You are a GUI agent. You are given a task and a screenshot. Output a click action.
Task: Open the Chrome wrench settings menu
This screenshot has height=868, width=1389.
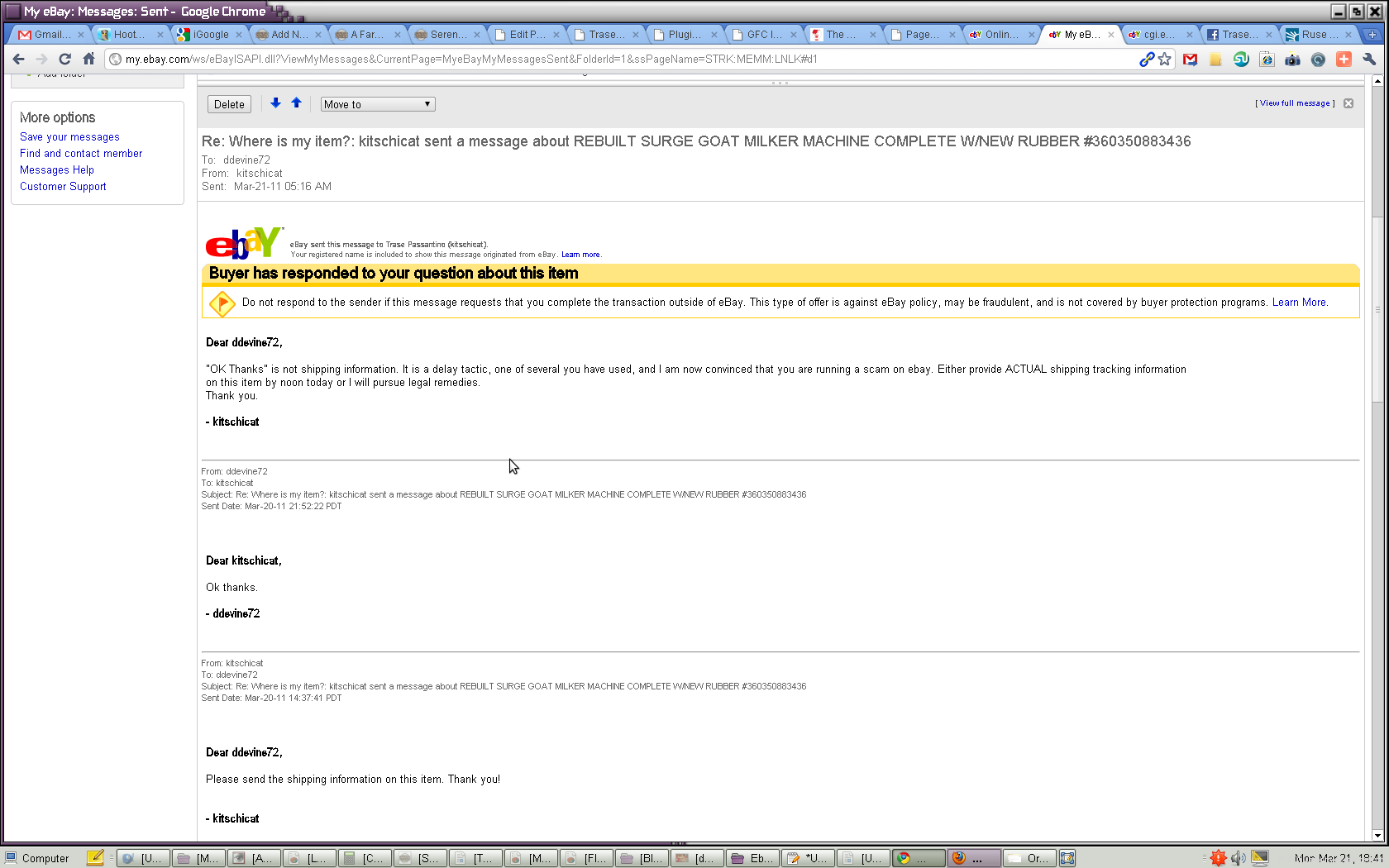pos(1369,59)
